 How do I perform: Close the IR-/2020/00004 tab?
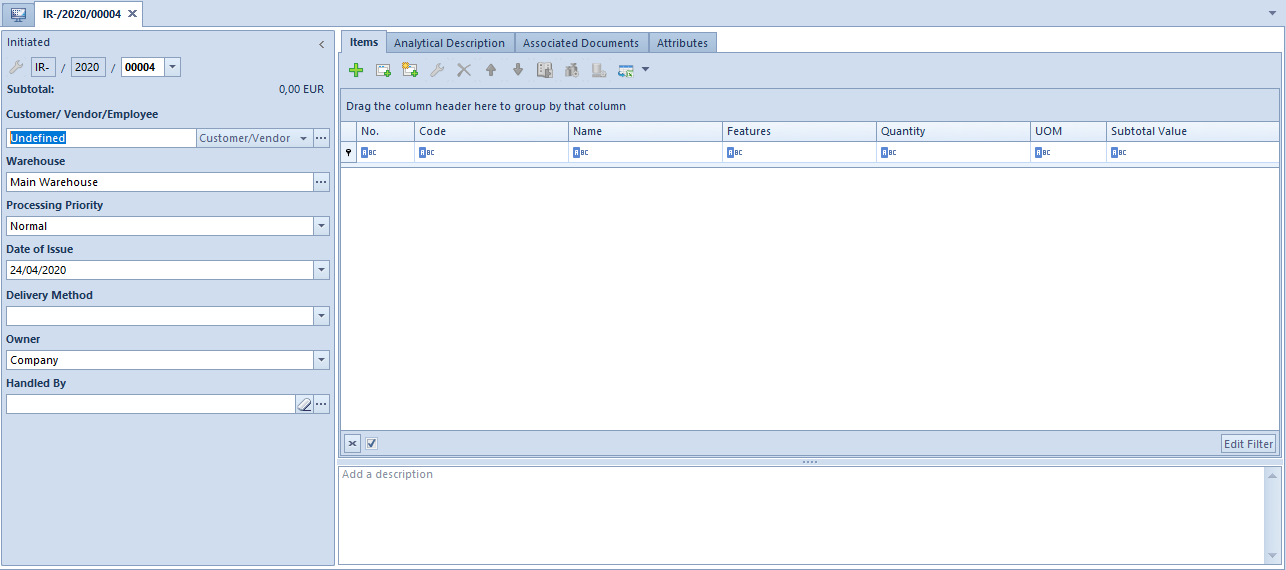pos(132,14)
